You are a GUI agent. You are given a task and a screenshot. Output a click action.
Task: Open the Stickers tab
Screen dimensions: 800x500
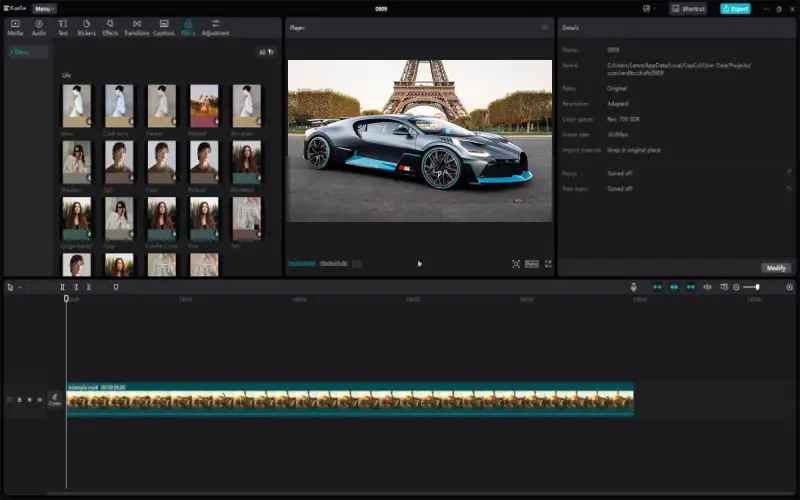coord(86,28)
